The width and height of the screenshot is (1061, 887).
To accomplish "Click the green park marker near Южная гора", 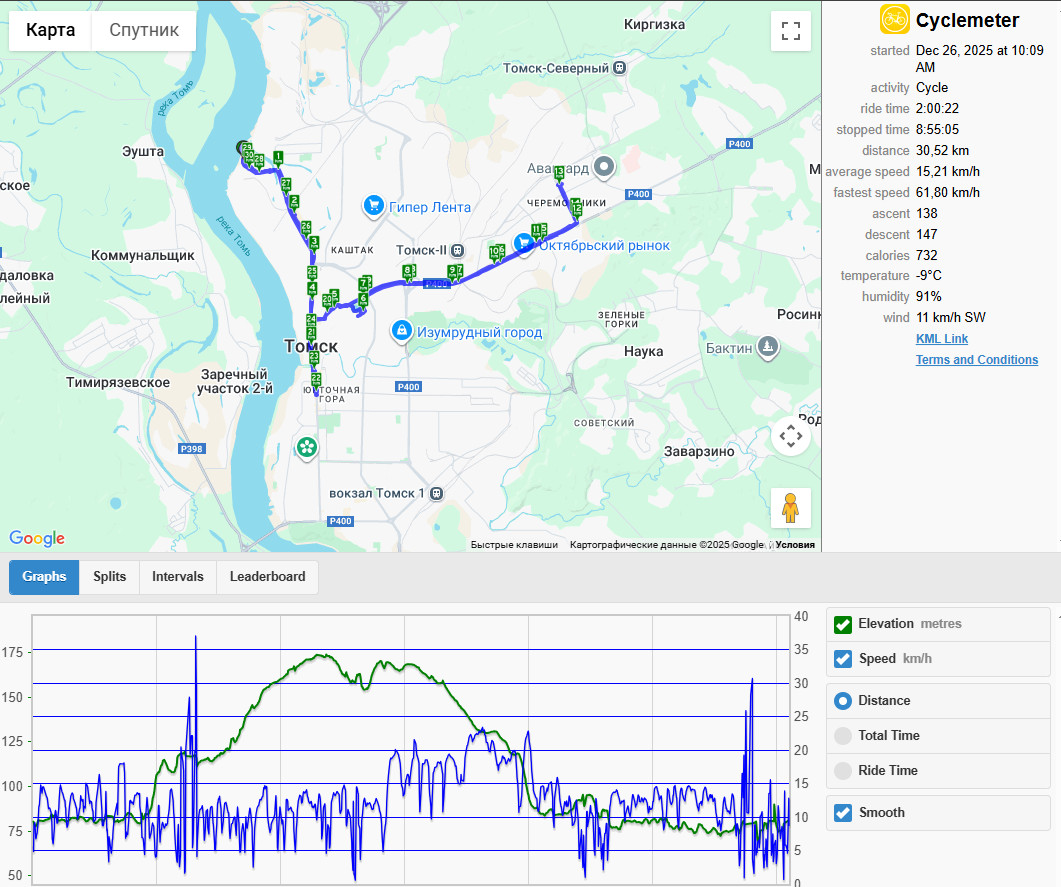I will coord(307,447).
